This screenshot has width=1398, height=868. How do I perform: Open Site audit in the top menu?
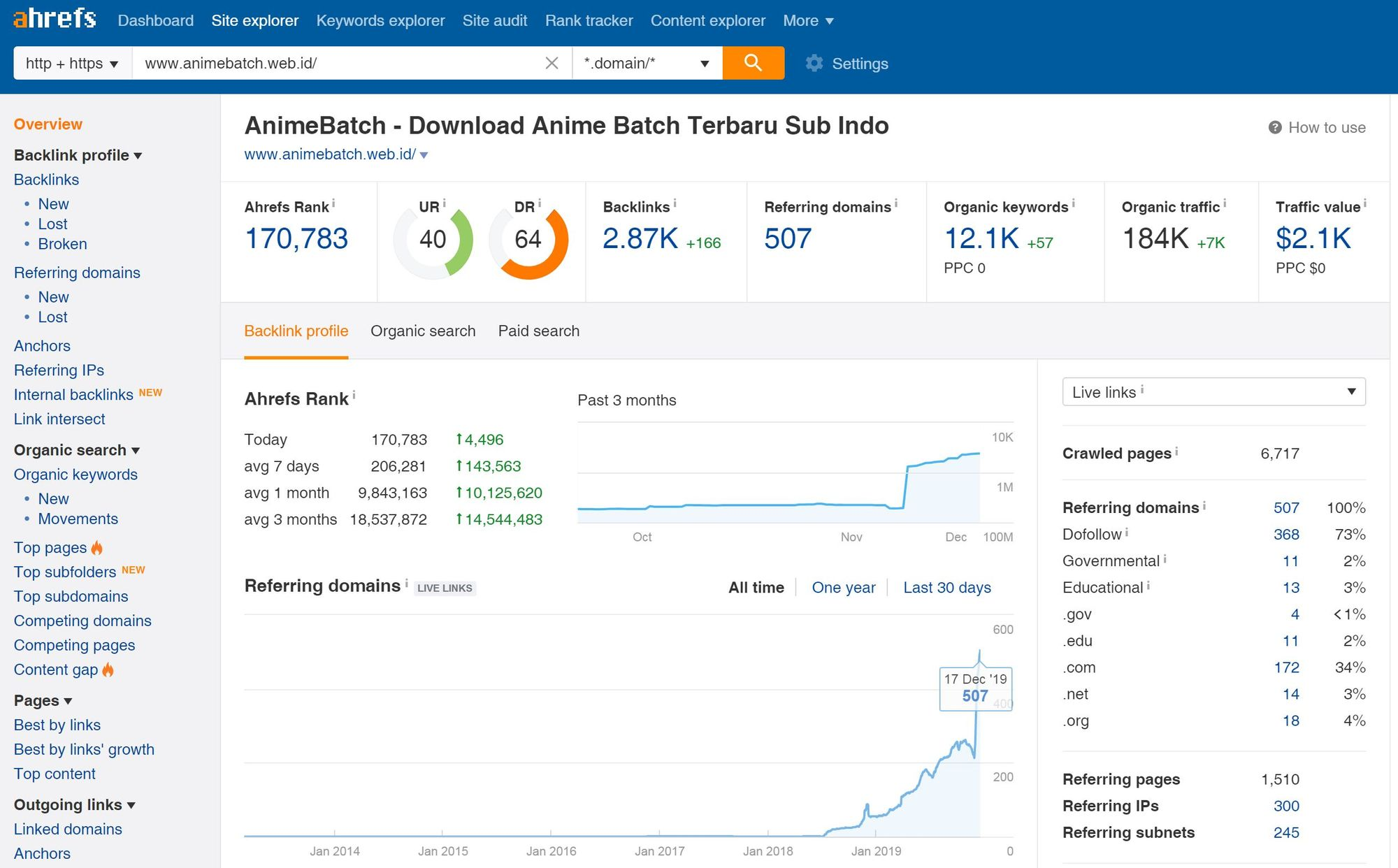(x=495, y=21)
